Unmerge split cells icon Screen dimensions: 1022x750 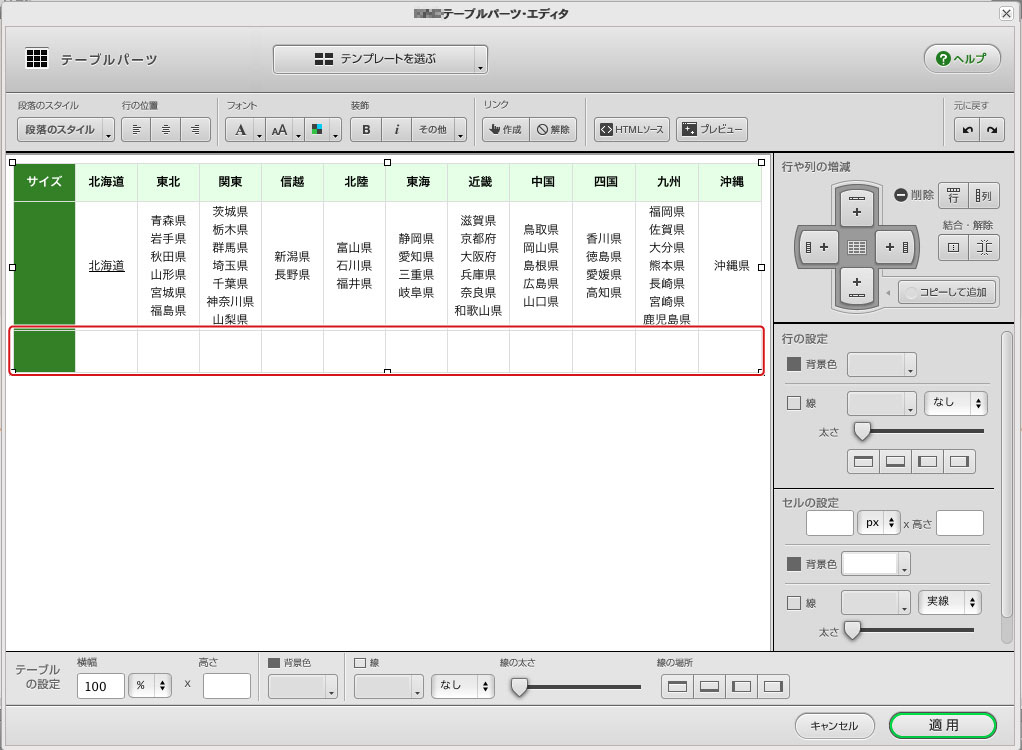point(984,248)
